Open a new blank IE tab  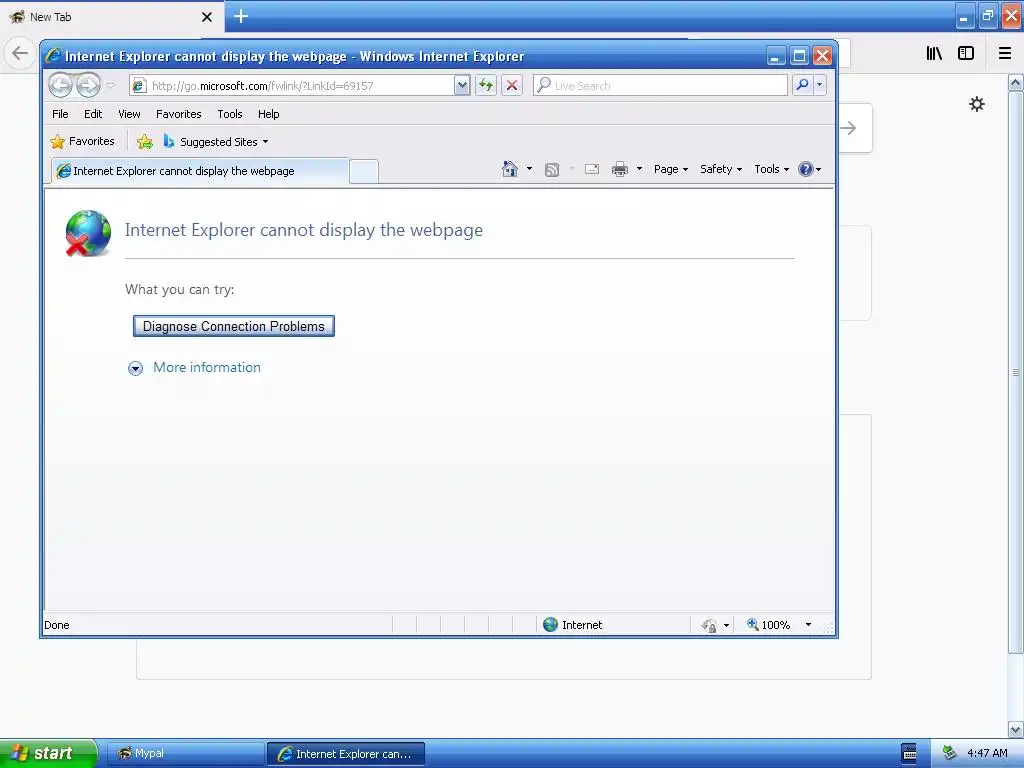pyautogui.click(x=364, y=171)
